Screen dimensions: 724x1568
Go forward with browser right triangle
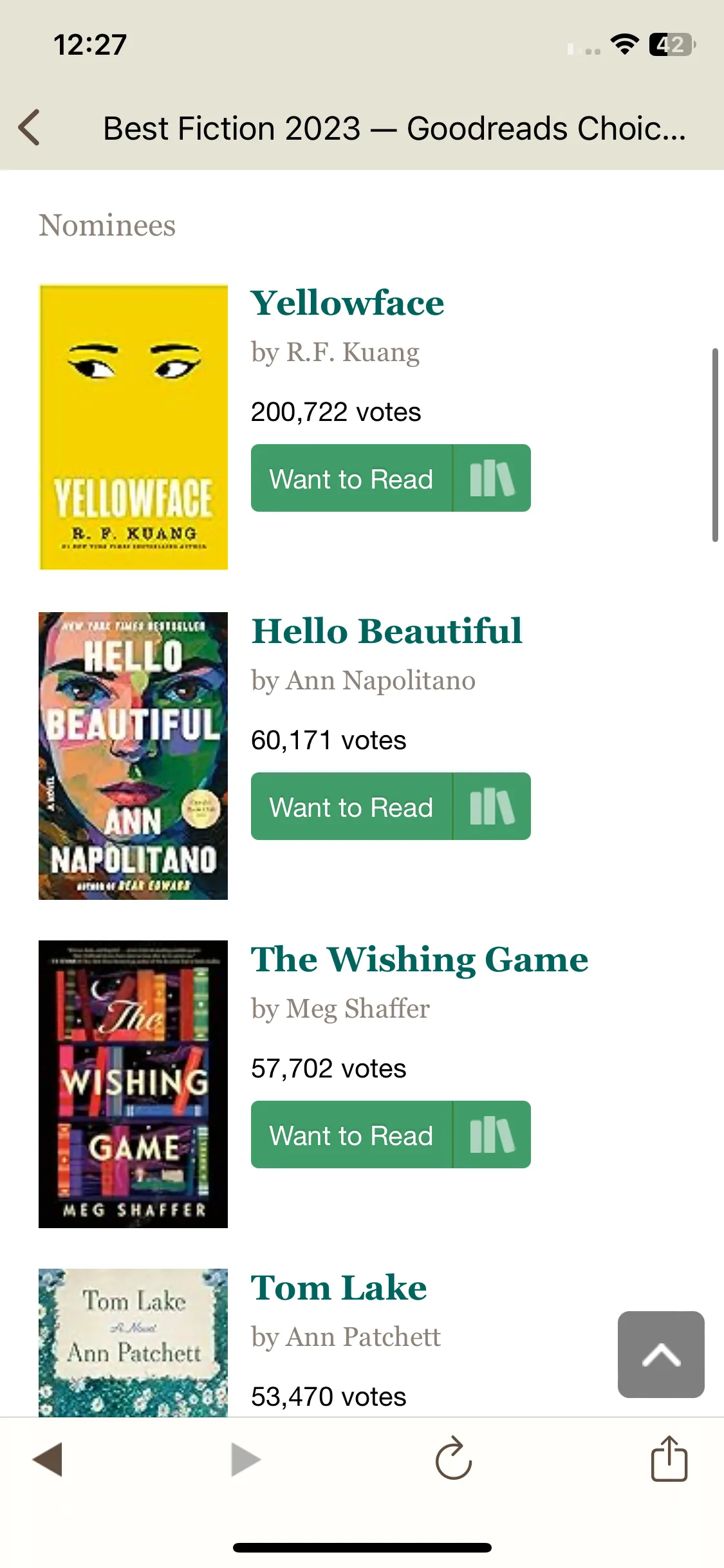246,1459
